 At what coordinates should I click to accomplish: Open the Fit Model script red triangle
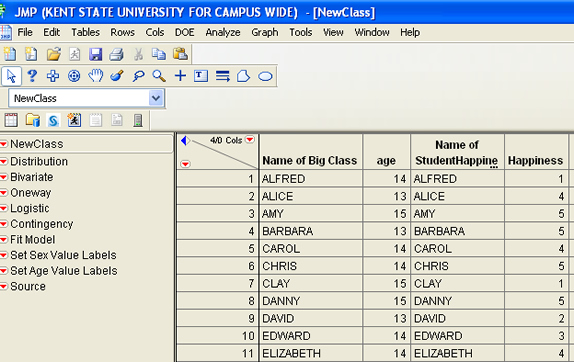point(4,240)
